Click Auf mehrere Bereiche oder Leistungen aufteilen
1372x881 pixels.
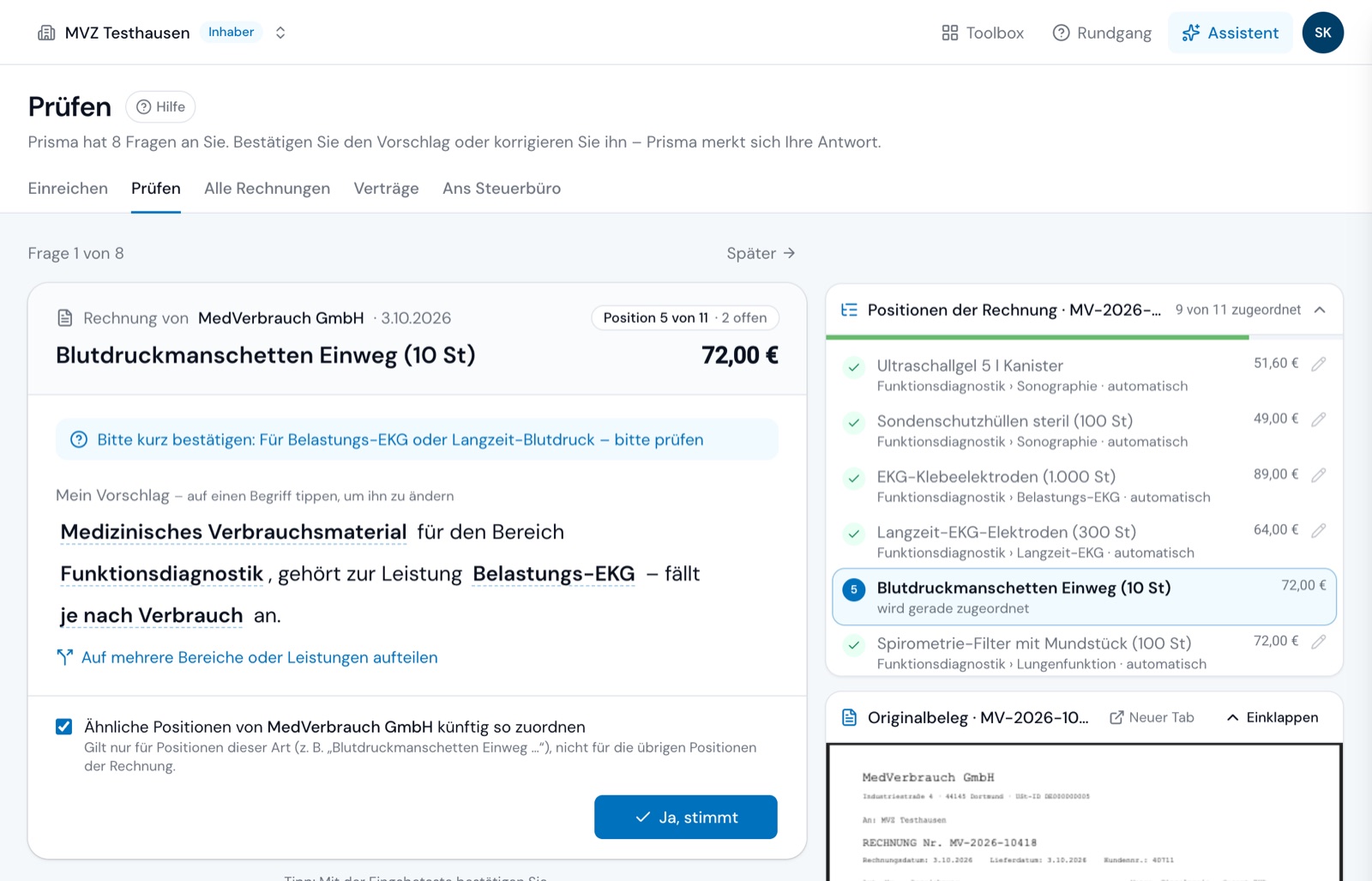point(247,657)
